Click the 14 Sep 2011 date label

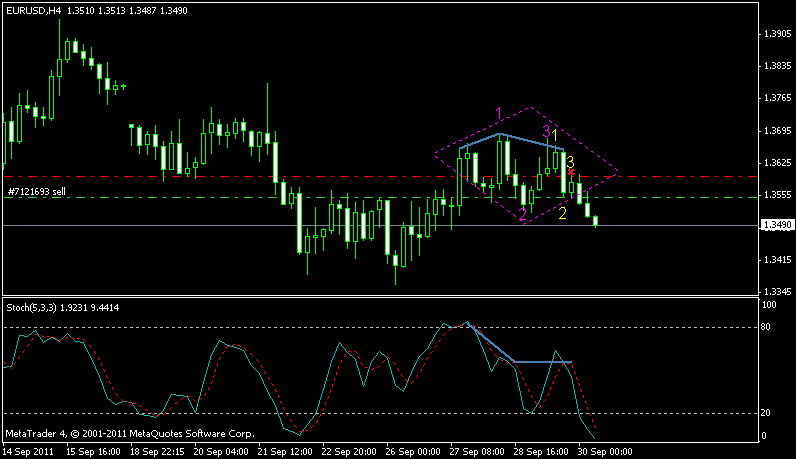(x=28, y=451)
